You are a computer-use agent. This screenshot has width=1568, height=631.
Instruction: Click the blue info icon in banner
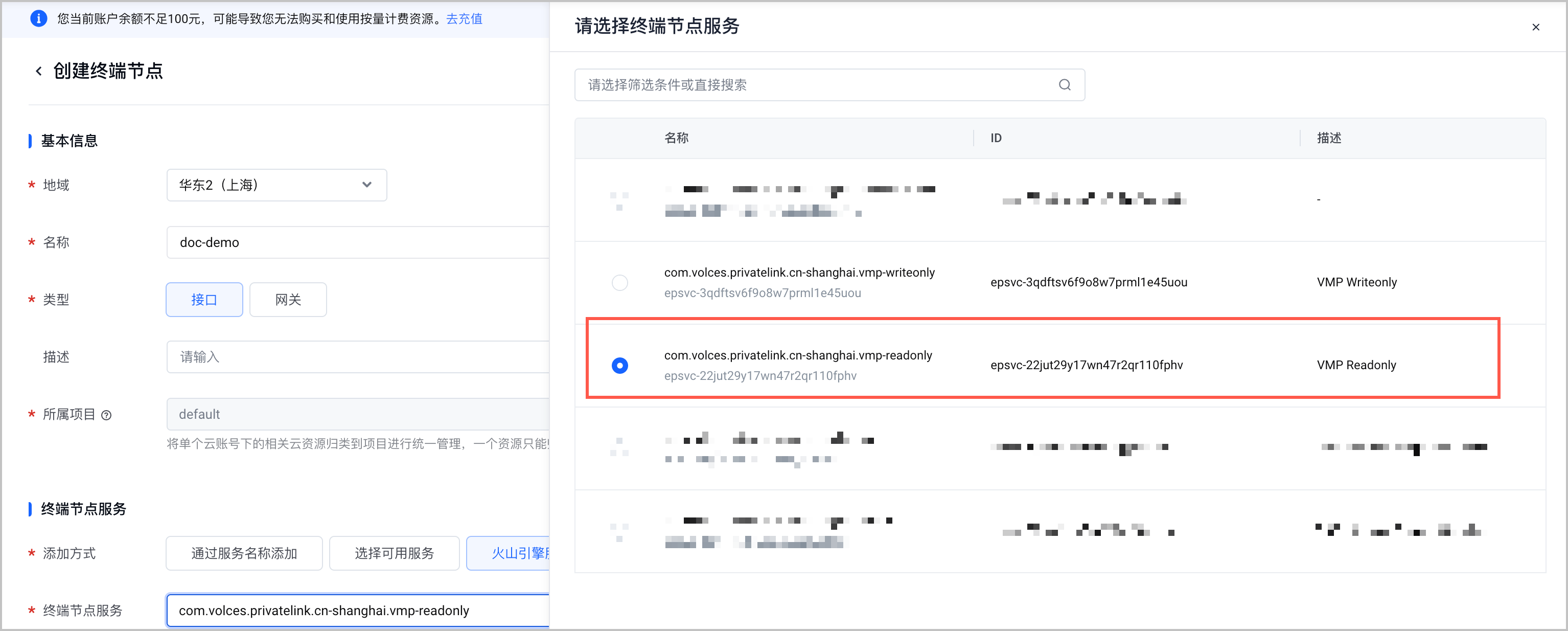pyautogui.click(x=38, y=18)
